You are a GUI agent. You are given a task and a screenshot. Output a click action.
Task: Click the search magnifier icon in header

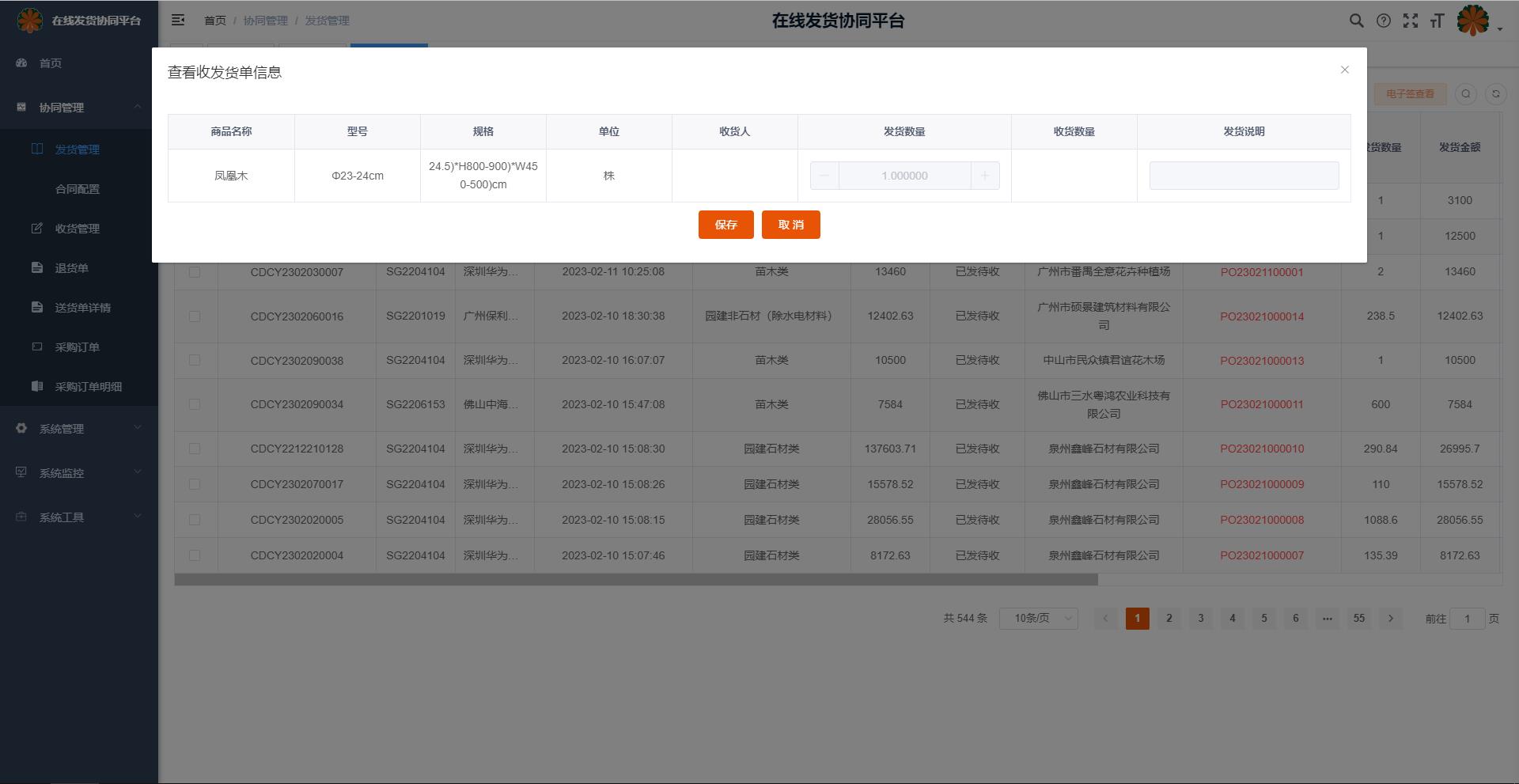pos(1356,21)
